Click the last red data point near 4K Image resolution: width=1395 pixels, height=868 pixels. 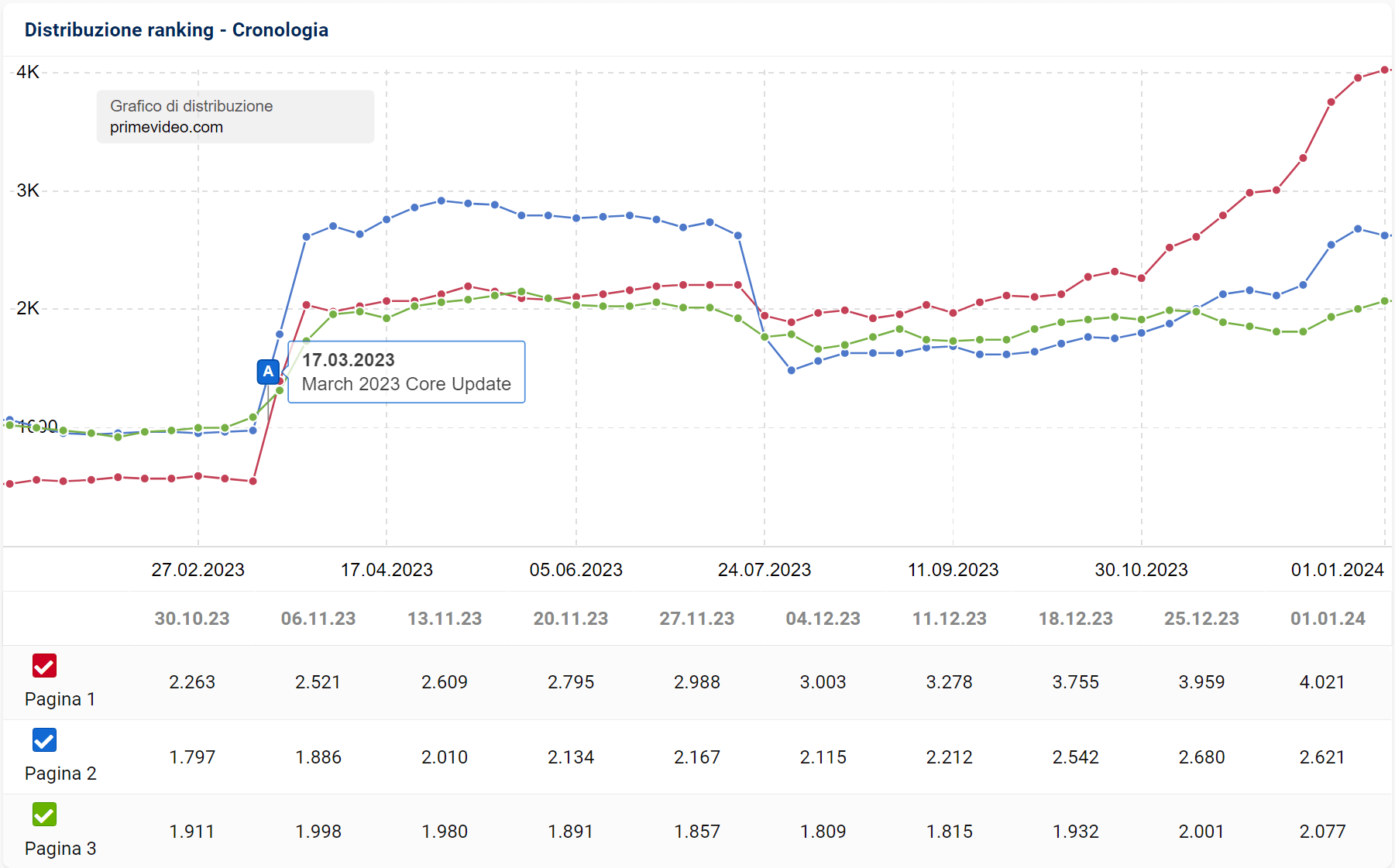tap(1385, 70)
